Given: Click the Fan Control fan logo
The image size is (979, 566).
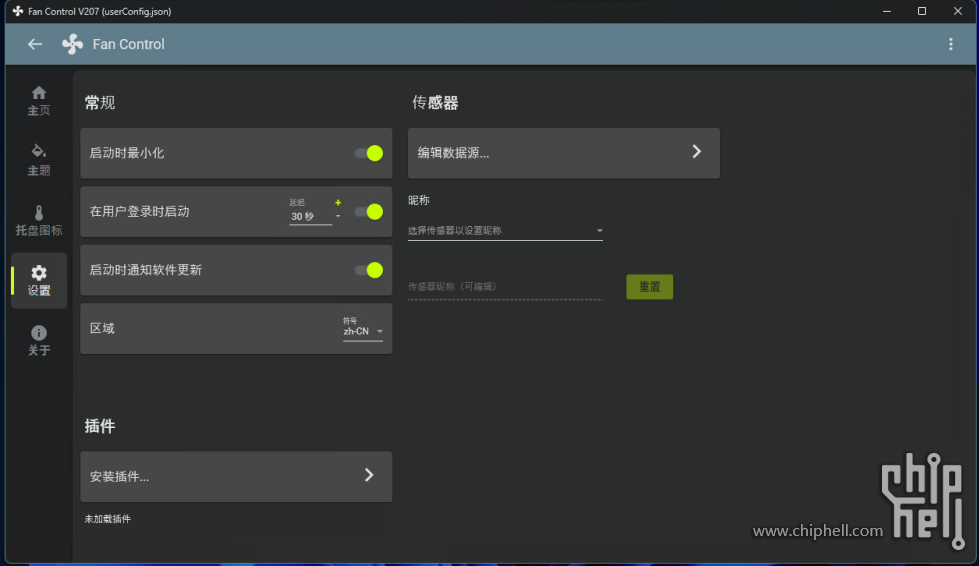Looking at the screenshot, I should click(x=72, y=44).
